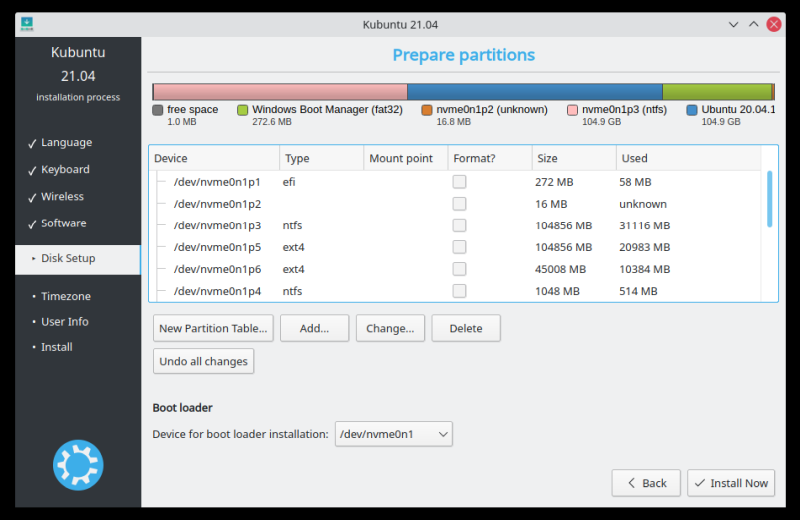The height and width of the screenshot is (520, 800).
Task: Click the blue Ubuntu 20.04.1 legend swatch
Action: point(692,110)
